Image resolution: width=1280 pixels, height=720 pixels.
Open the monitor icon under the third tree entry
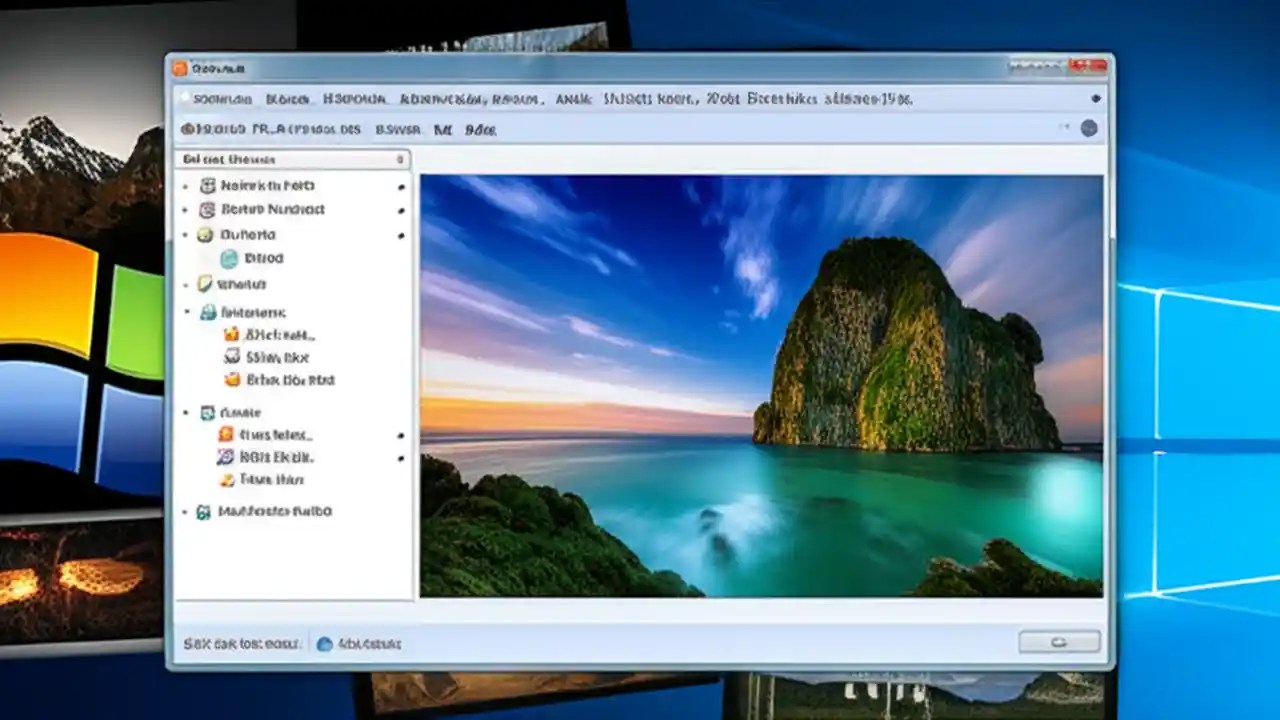pyautogui.click(x=231, y=258)
